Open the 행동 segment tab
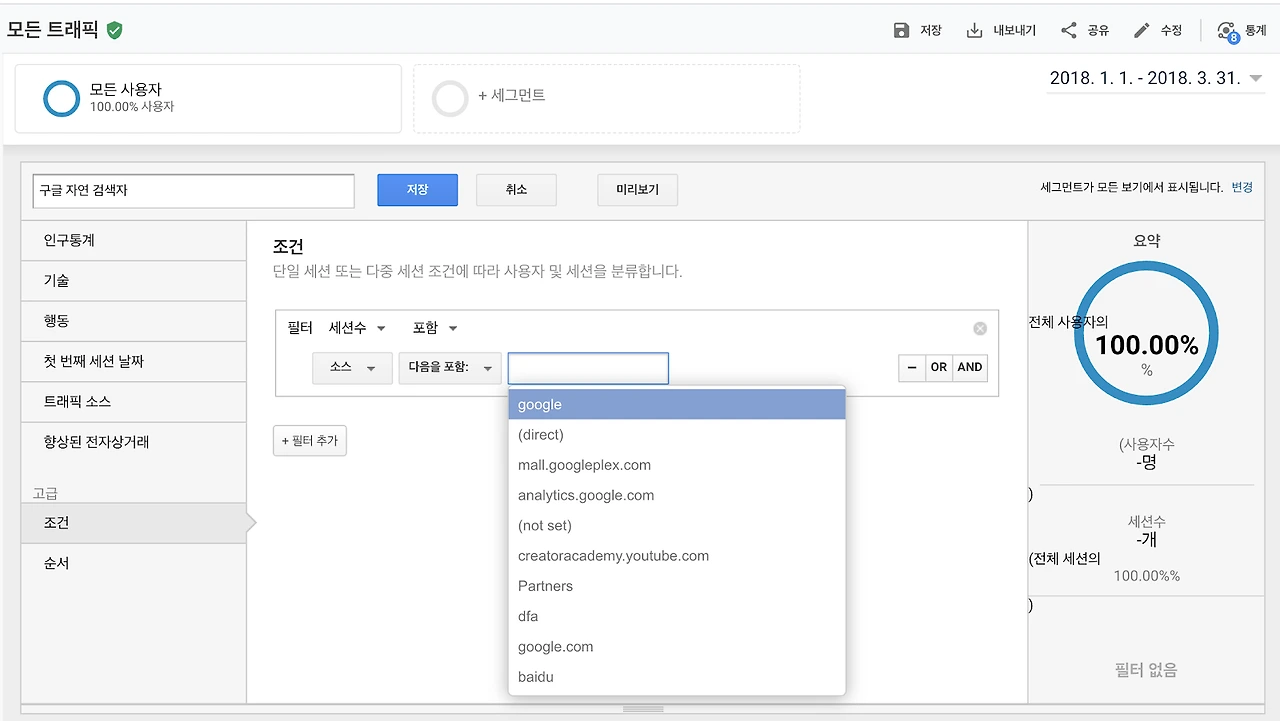 pos(134,321)
